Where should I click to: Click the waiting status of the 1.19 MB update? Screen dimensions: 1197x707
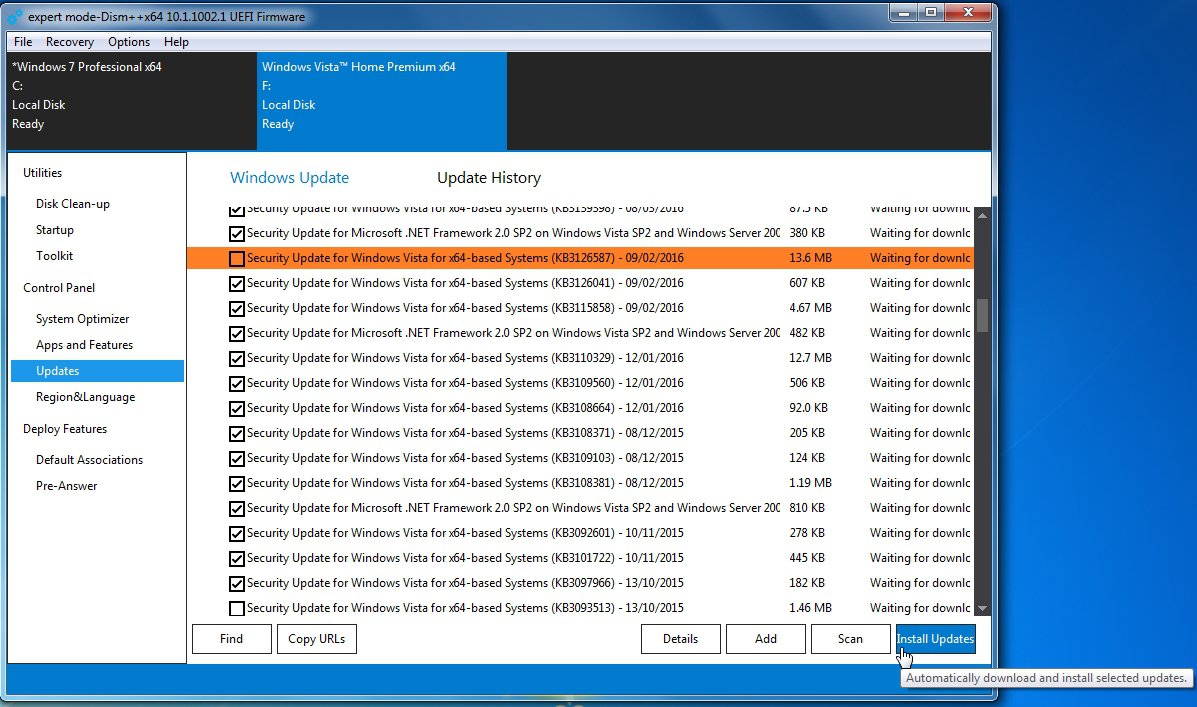(920, 483)
